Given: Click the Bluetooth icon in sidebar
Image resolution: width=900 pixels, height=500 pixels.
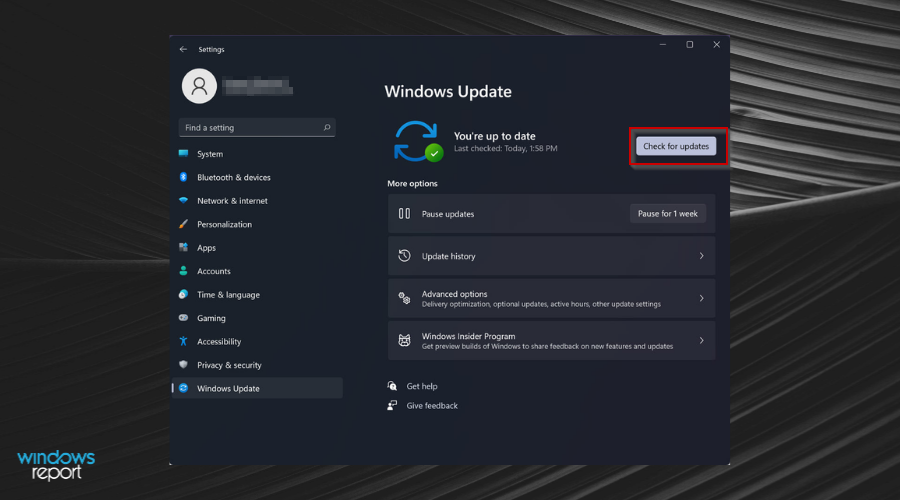Looking at the screenshot, I should tap(184, 177).
